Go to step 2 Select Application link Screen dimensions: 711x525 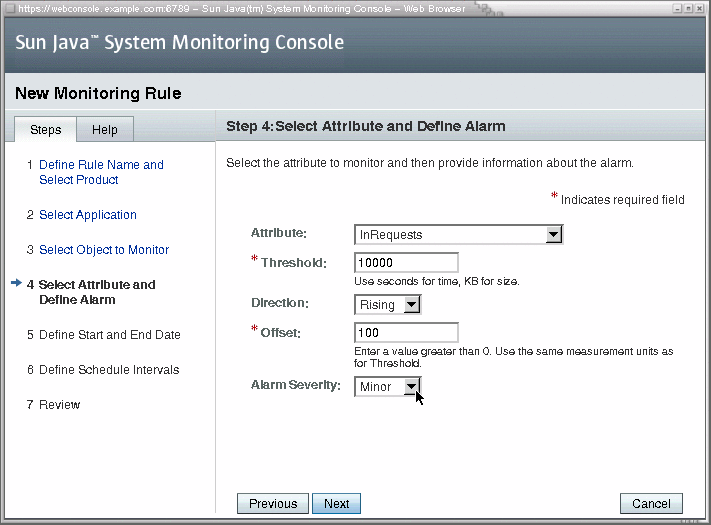pos(88,214)
